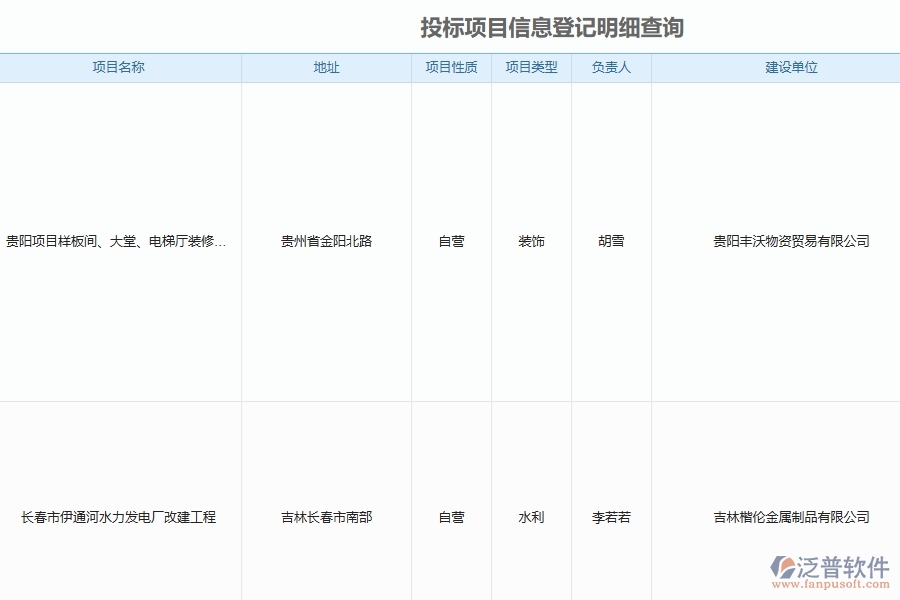The width and height of the screenshot is (900, 600).
Task: Click the 装饰 project type cell
Action: click(x=531, y=240)
